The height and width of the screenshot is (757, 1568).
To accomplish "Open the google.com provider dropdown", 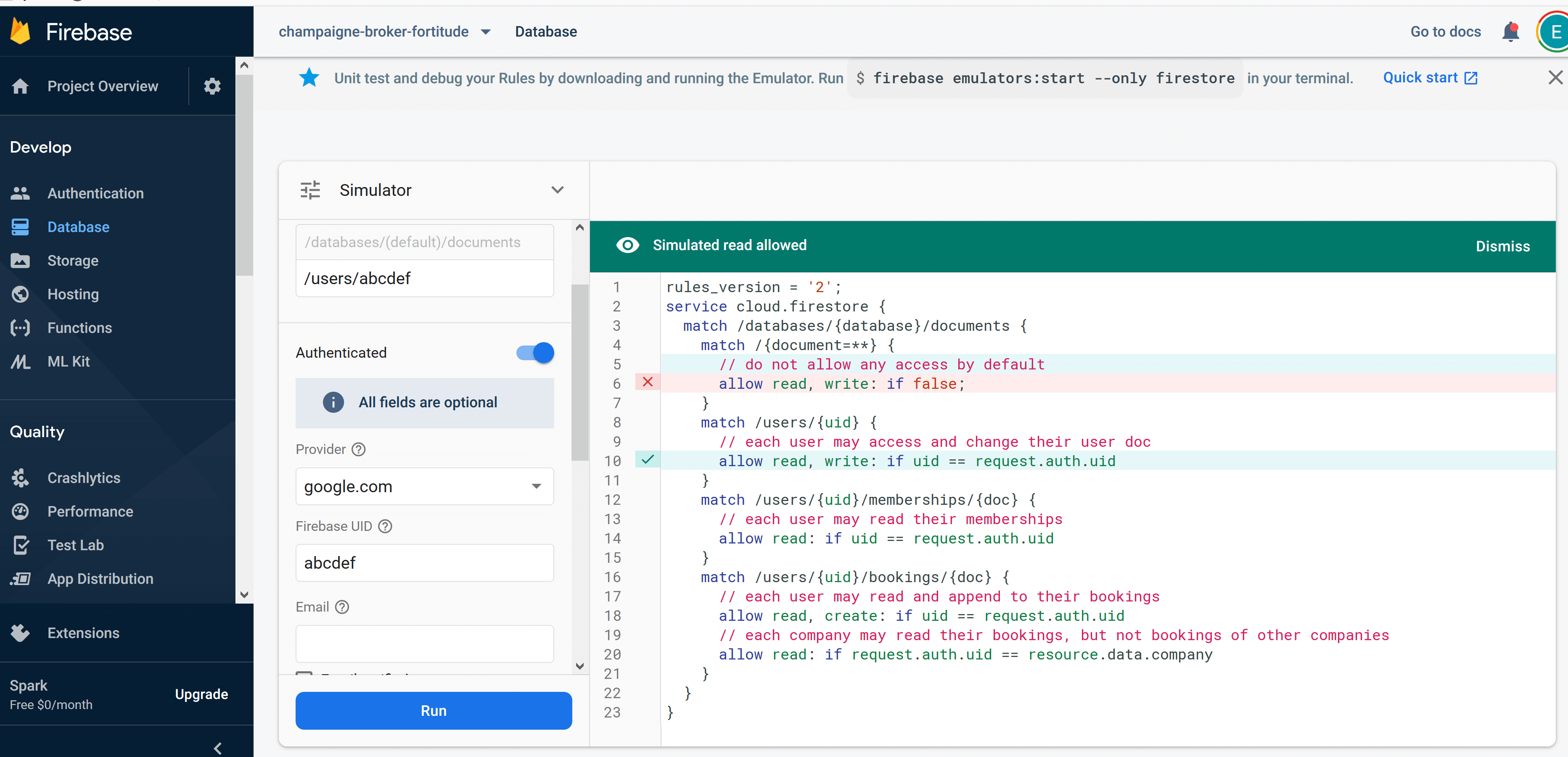I will 424,486.
